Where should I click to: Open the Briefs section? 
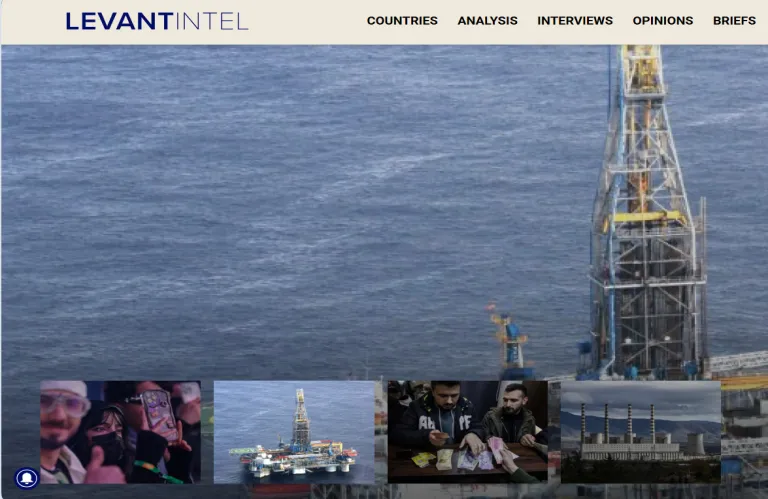click(734, 21)
